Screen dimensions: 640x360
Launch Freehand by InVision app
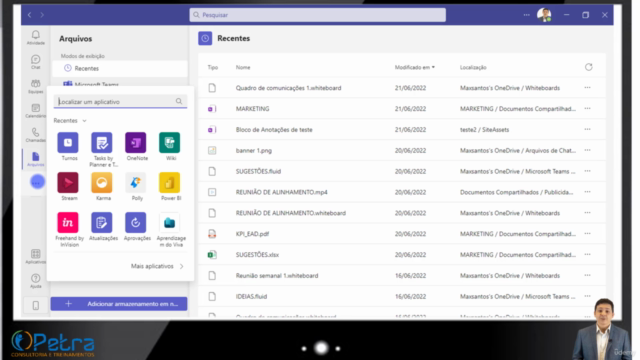(68, 222)
